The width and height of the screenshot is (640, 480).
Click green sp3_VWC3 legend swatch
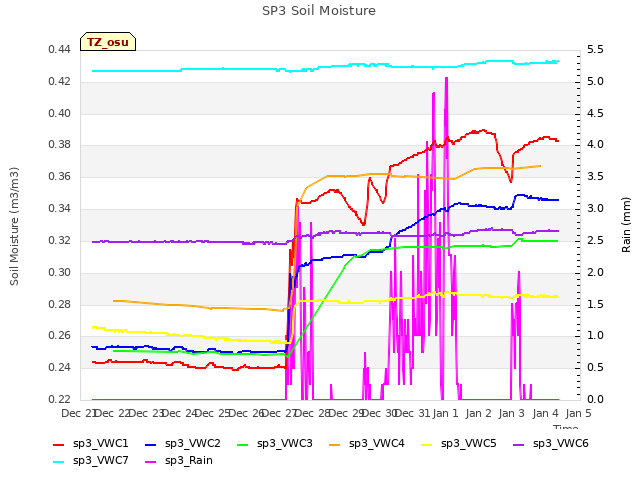point(243,445)
